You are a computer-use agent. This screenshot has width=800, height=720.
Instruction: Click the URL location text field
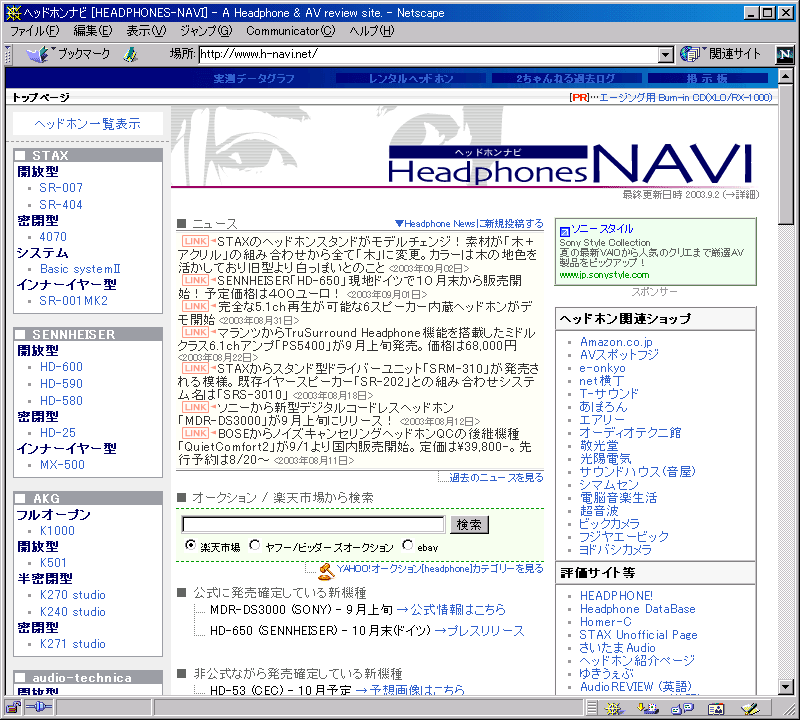click(x=429, y=54)
